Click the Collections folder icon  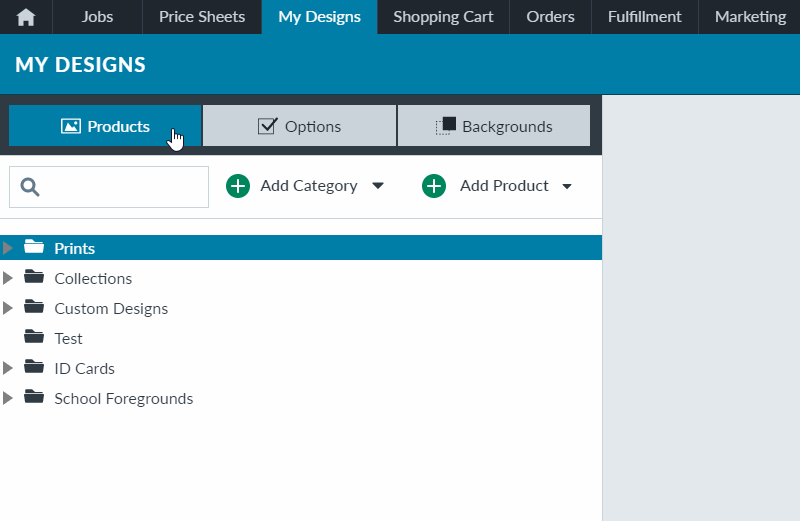(x=34, y=277)
